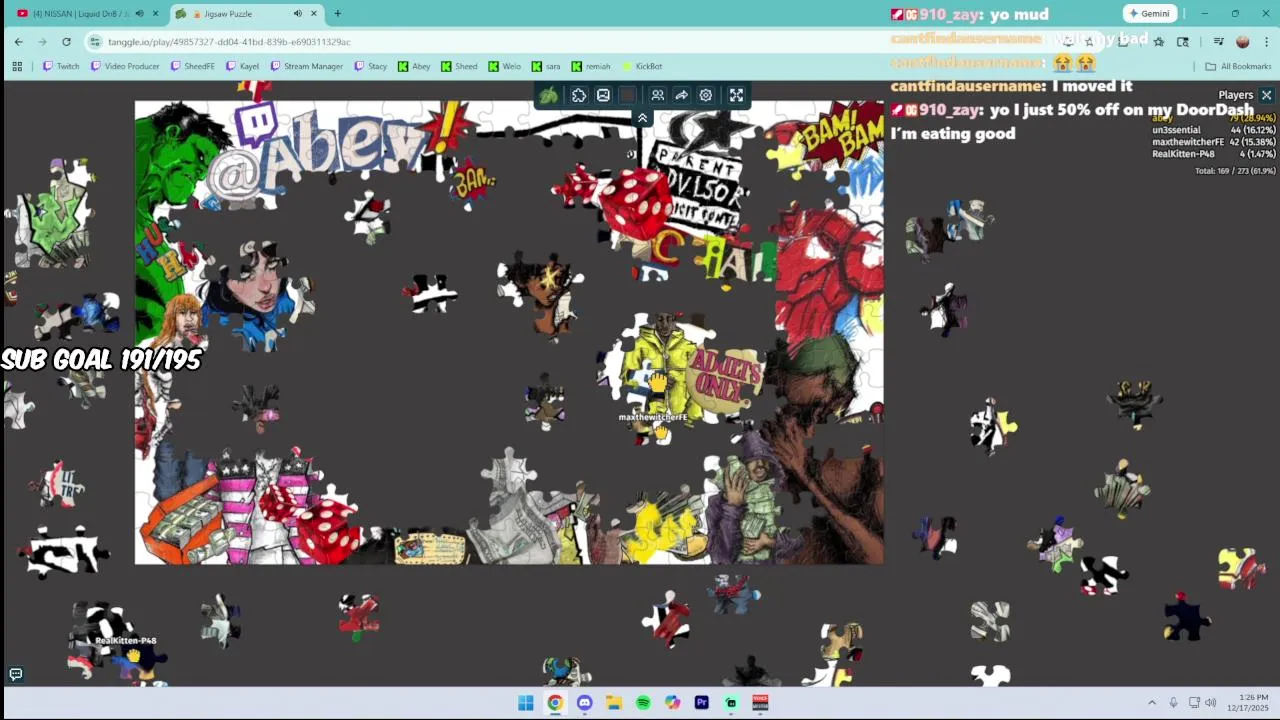This screenshot has width=1280, height=720.
Task: Open the Welo bookmark
Action: point(505,66)
